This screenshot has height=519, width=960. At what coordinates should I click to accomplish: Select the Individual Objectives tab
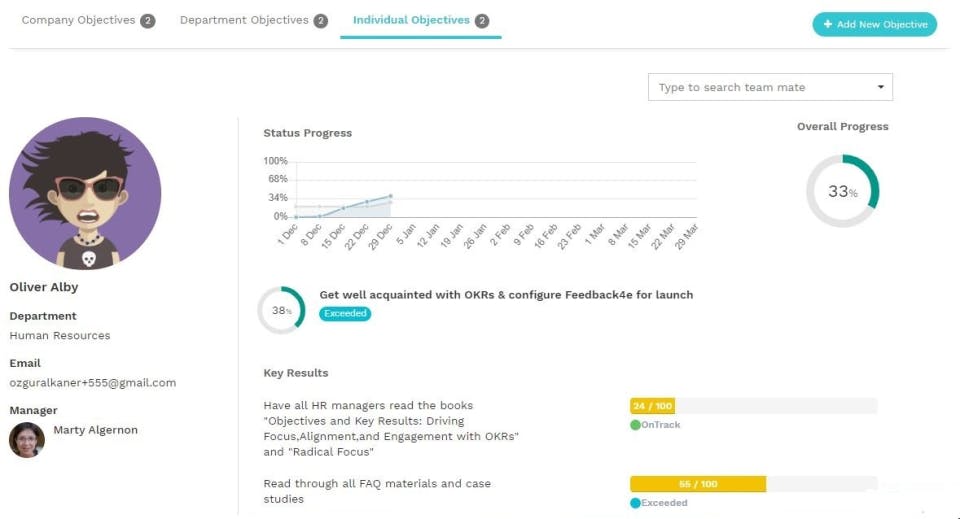click(x=411, y=20)
